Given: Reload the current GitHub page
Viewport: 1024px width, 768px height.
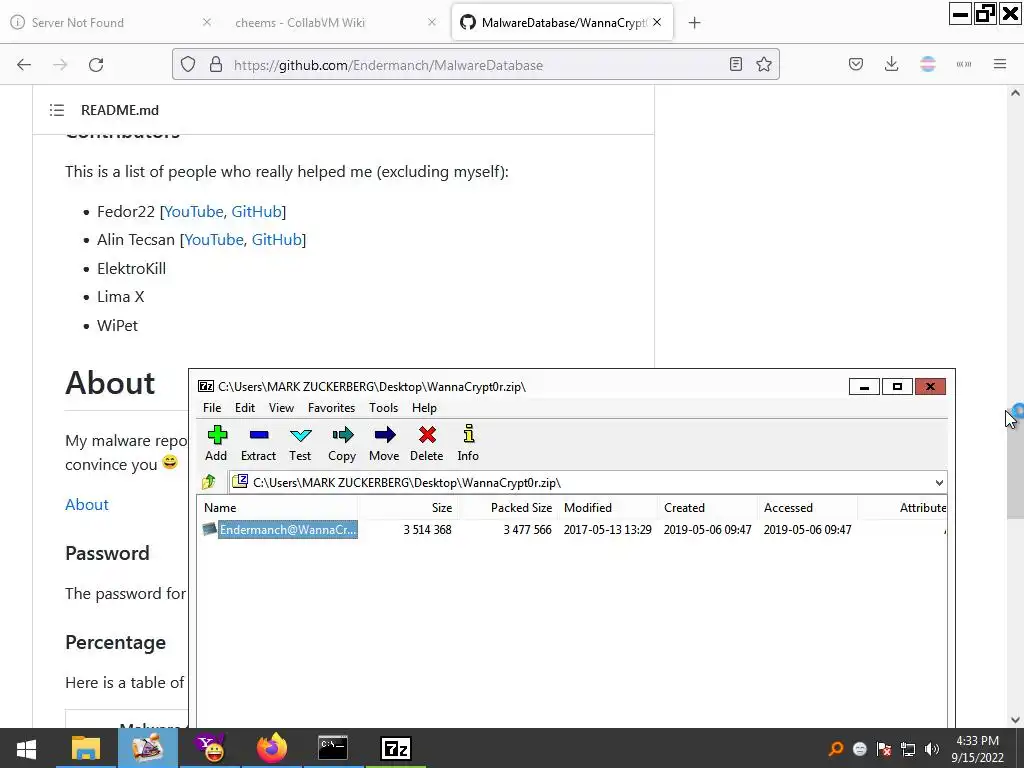Looking at the screenshot, I should [96, 65].
